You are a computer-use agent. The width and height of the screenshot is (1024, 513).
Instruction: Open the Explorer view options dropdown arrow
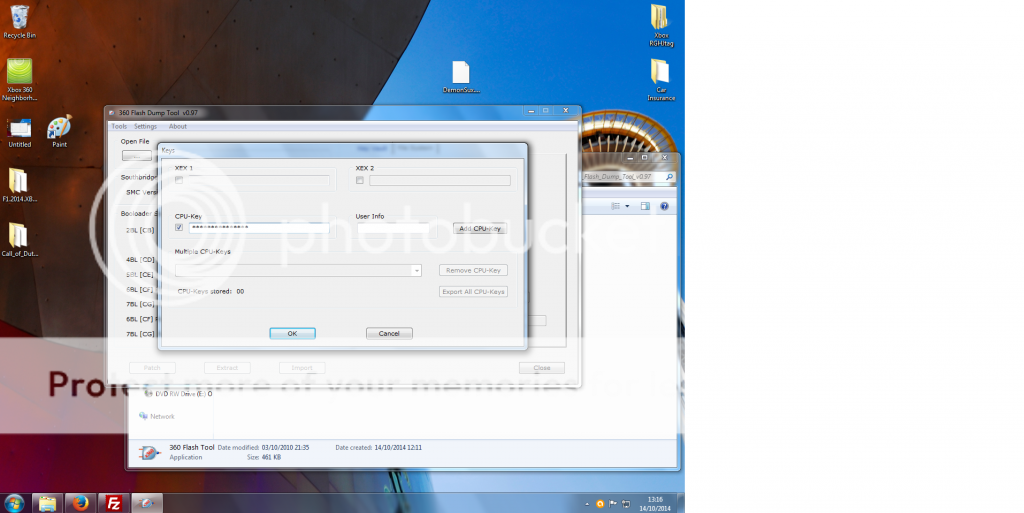pyautogui.click(x=627, y=207)
